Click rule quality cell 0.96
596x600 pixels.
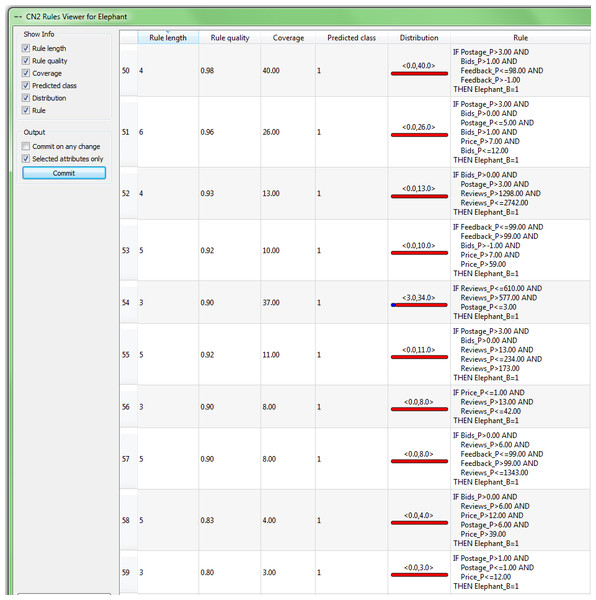[230, 132]
